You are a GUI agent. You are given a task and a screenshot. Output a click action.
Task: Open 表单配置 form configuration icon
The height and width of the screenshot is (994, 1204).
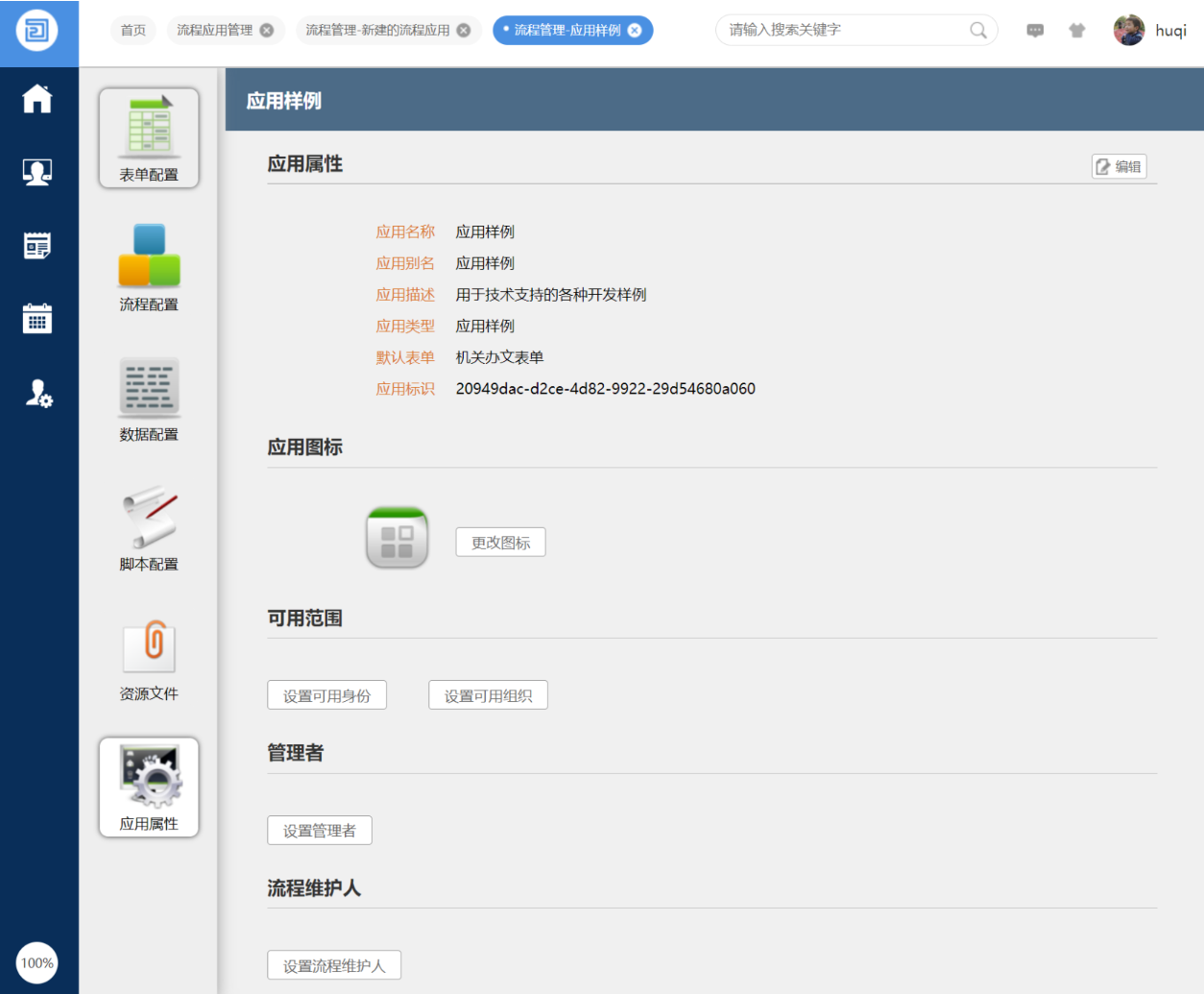point(149,137)
